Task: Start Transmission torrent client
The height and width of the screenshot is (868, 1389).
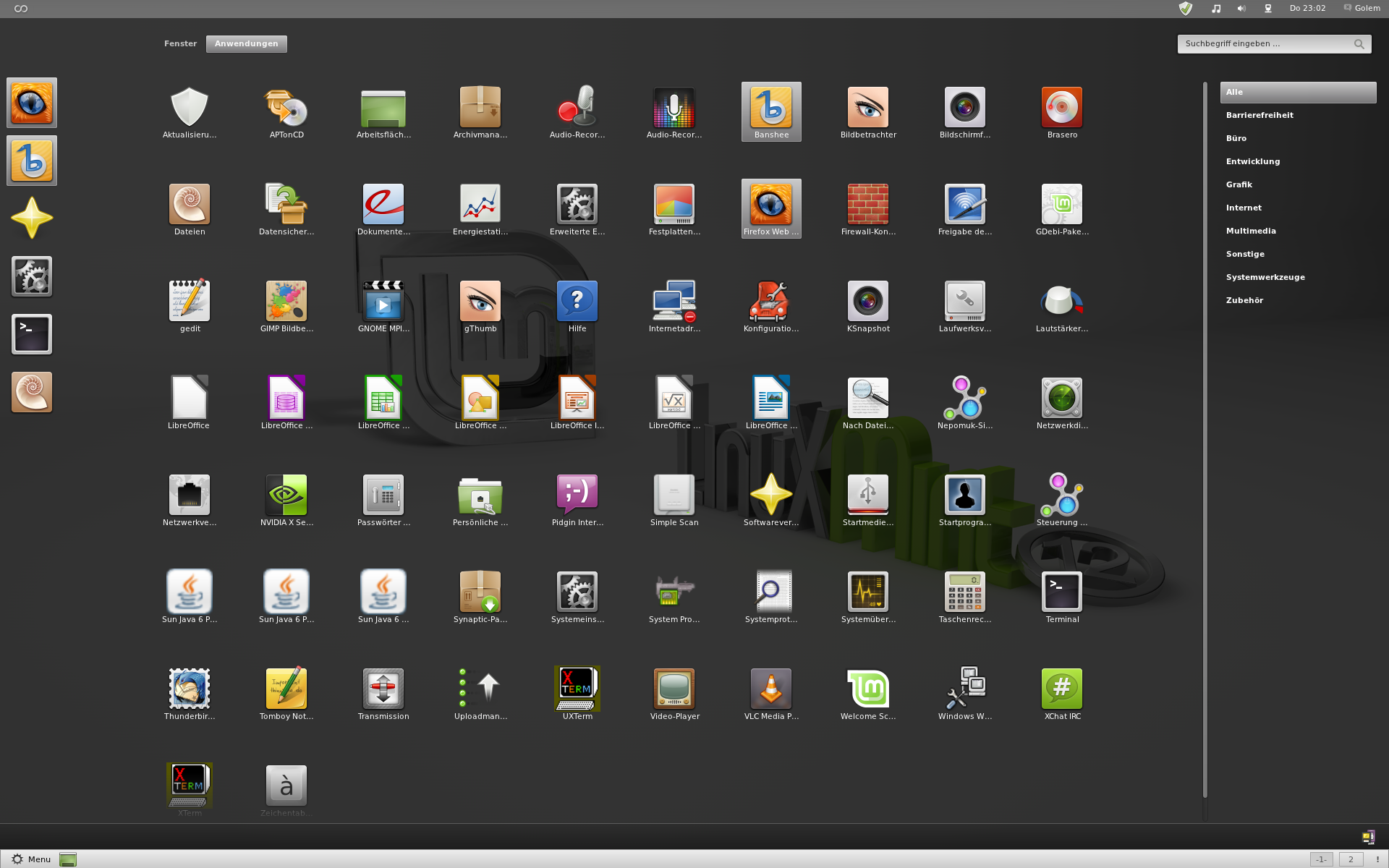Action: 383,695
